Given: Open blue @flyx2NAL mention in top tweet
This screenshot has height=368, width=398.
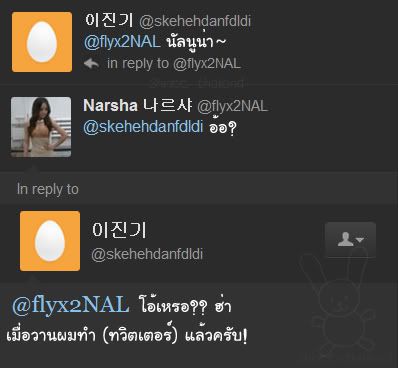Looking at the screenshot, I should point(122,42).
